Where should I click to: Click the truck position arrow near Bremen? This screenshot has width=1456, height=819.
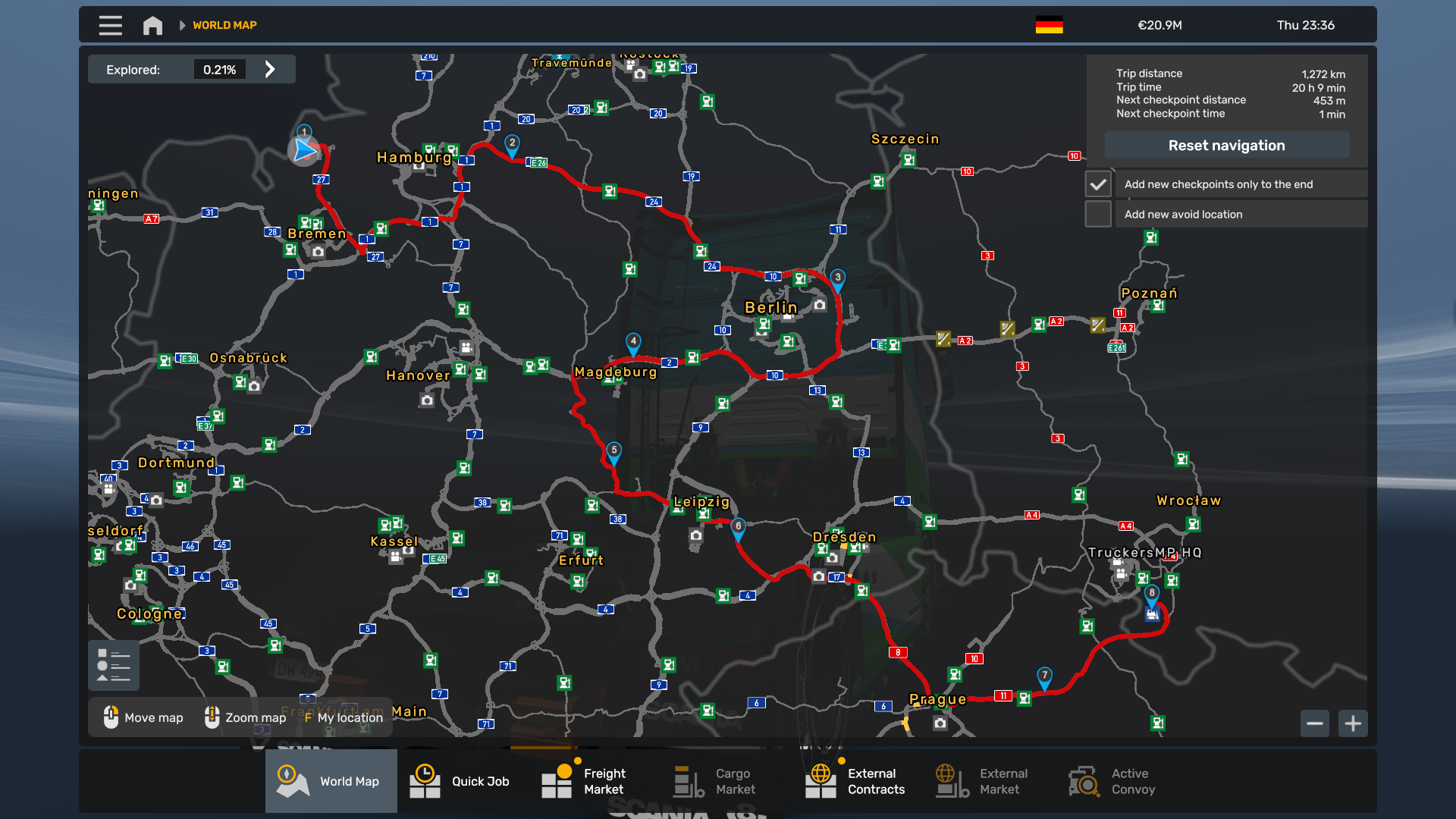(305, 150)
